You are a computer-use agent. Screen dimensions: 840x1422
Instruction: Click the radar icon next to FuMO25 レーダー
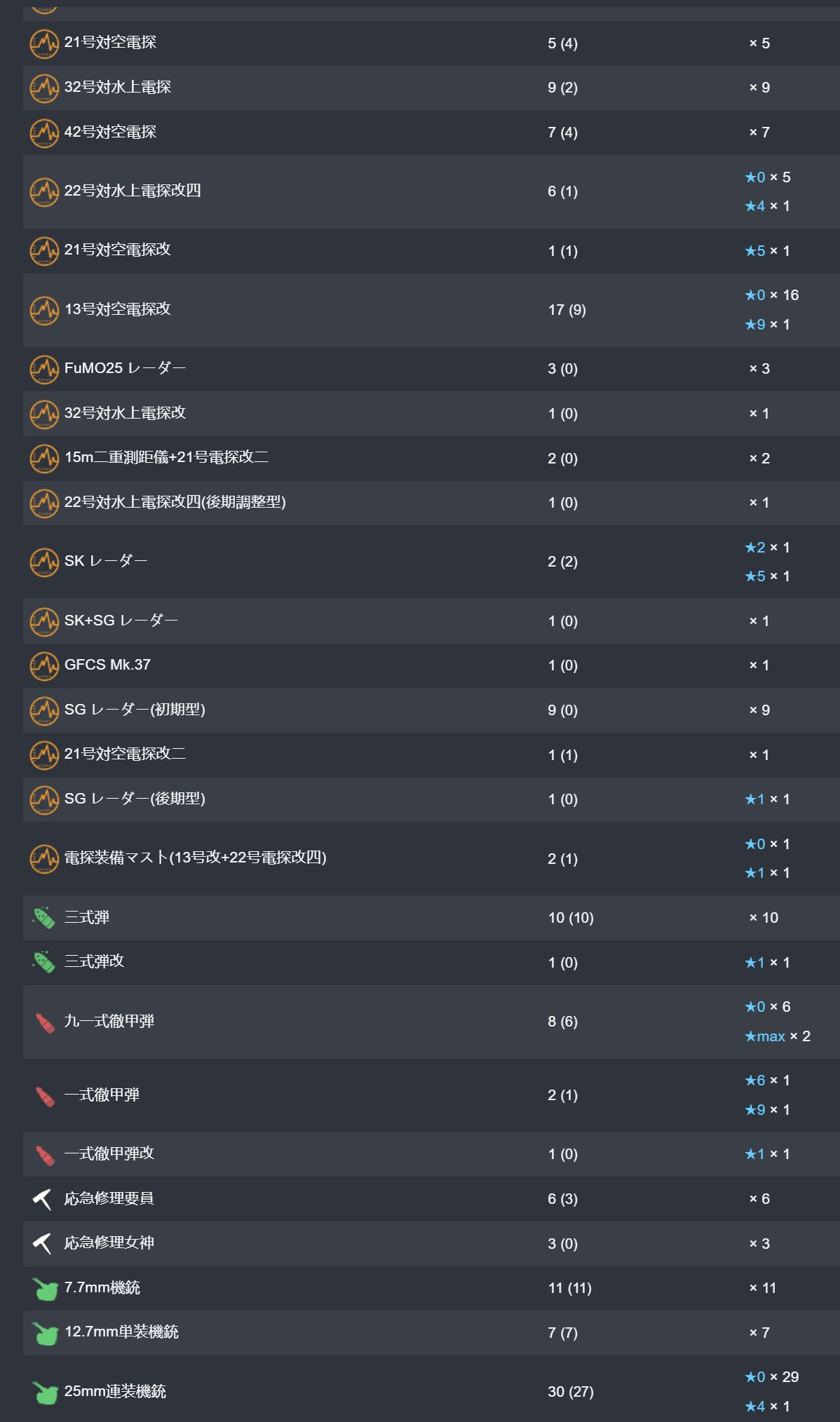tap(44, 369)
